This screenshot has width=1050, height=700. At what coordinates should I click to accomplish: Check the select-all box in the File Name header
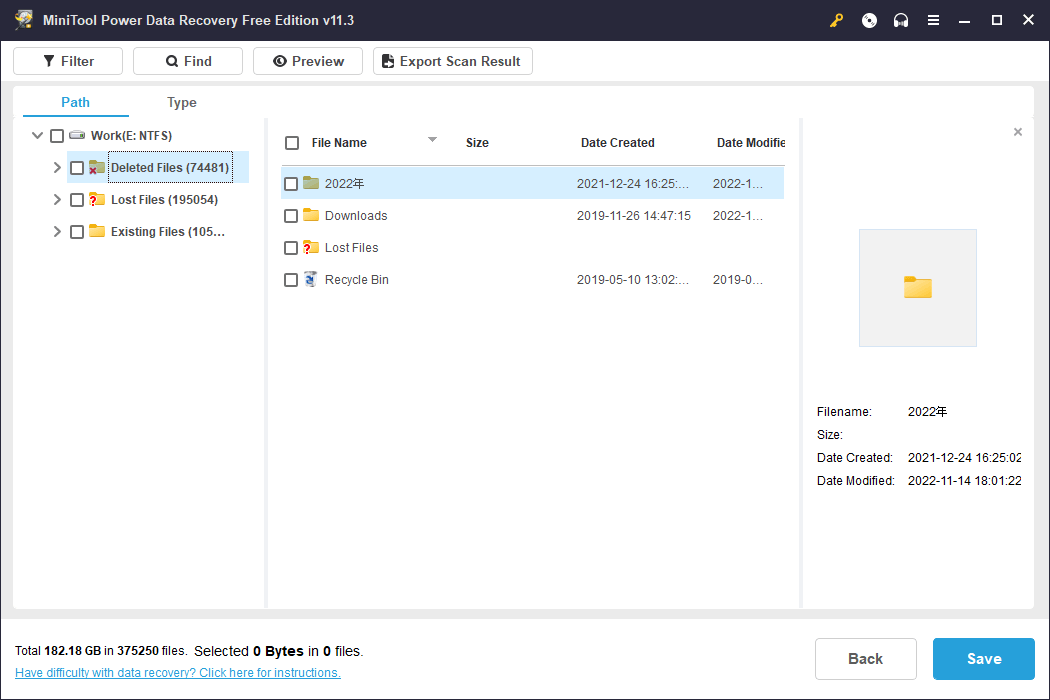point(292,143)
